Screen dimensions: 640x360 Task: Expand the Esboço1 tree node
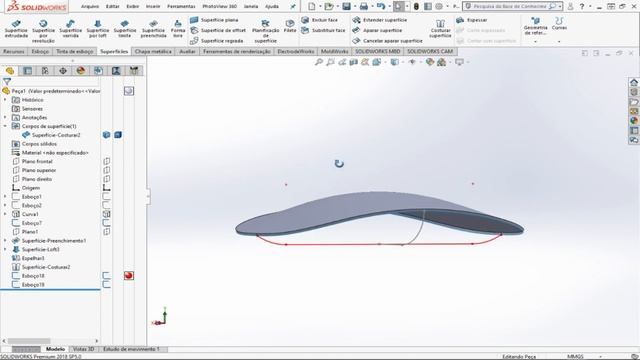coord(5,197)
